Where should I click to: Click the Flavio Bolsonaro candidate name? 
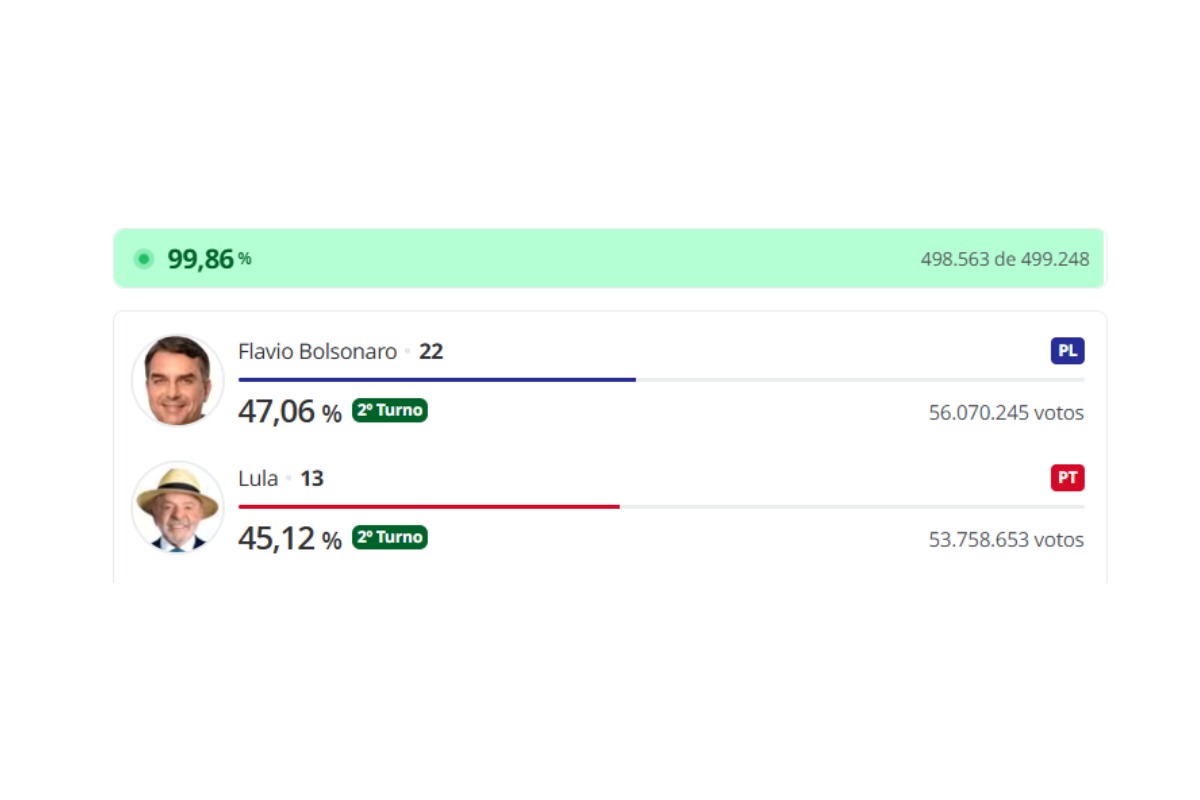(317, 352)
